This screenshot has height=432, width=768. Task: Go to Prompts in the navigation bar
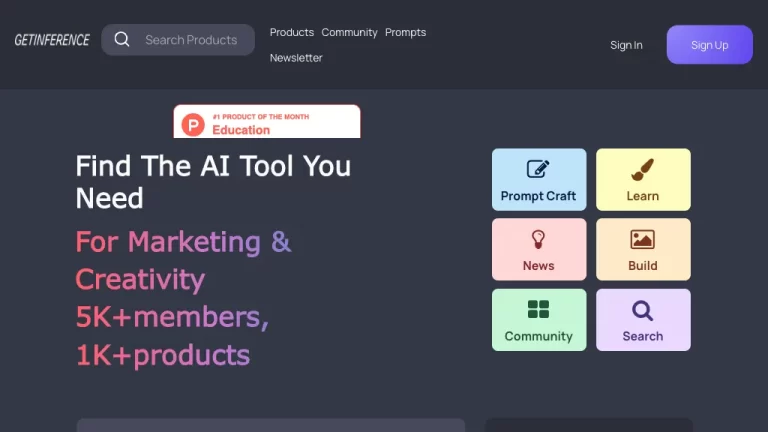click(405, 32)
